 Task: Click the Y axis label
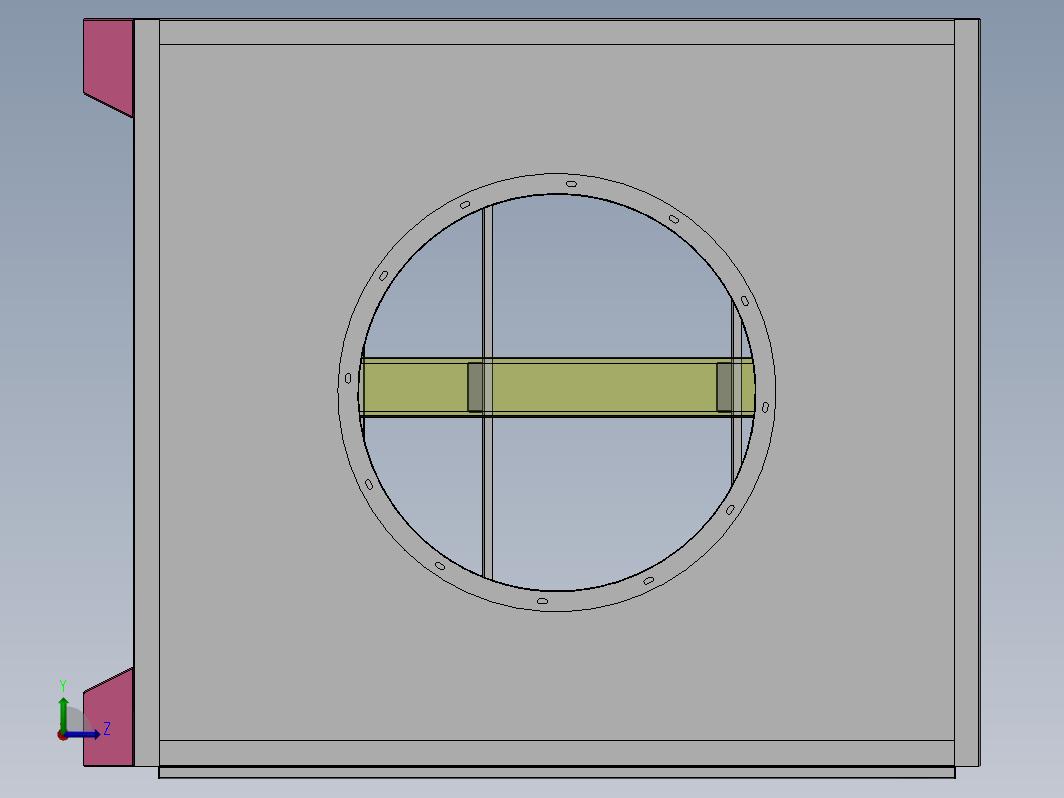tap(62, 685)
